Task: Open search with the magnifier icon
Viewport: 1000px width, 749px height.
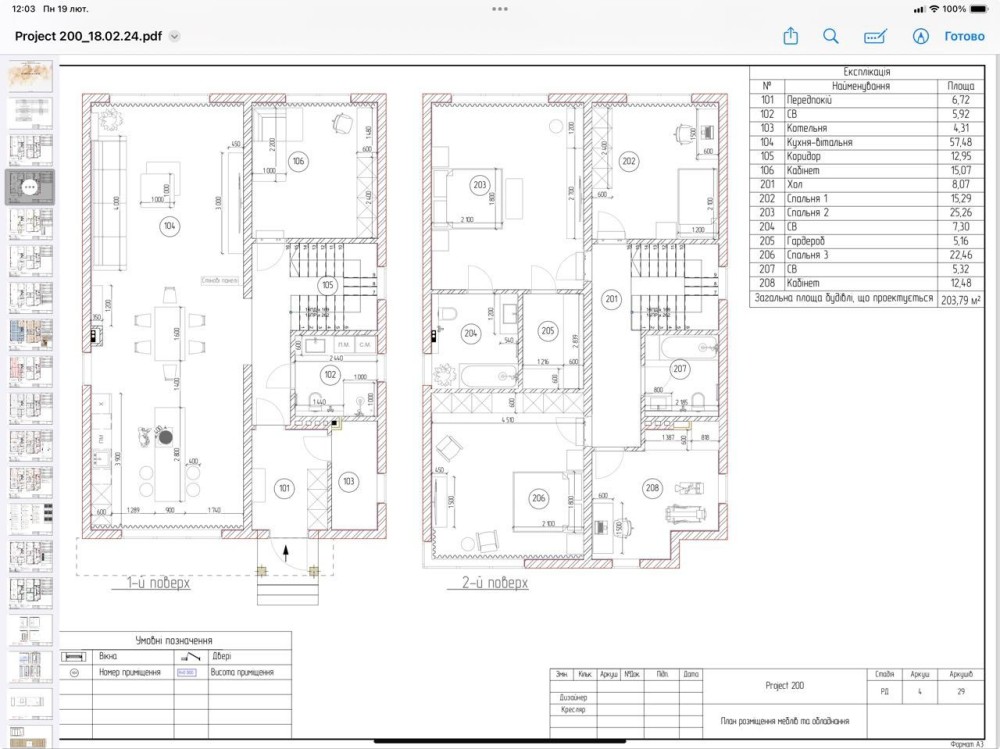Action: pos(831,36)
